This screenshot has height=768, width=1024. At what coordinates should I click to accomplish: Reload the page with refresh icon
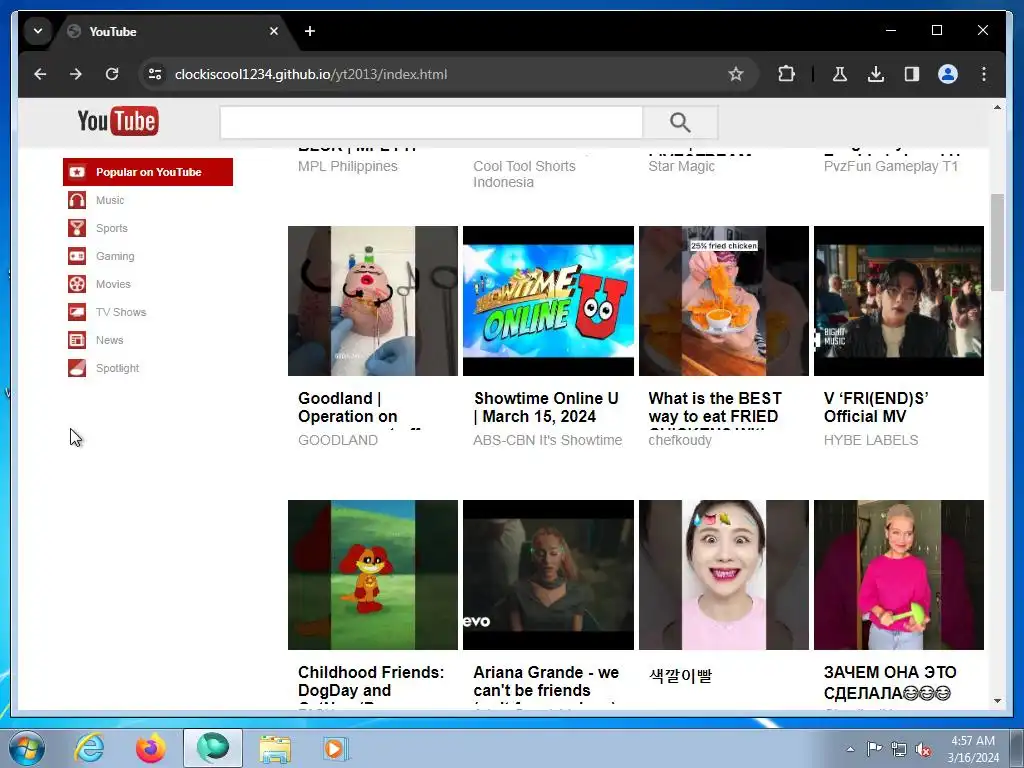pyautogui.click(x=112, y=74)
